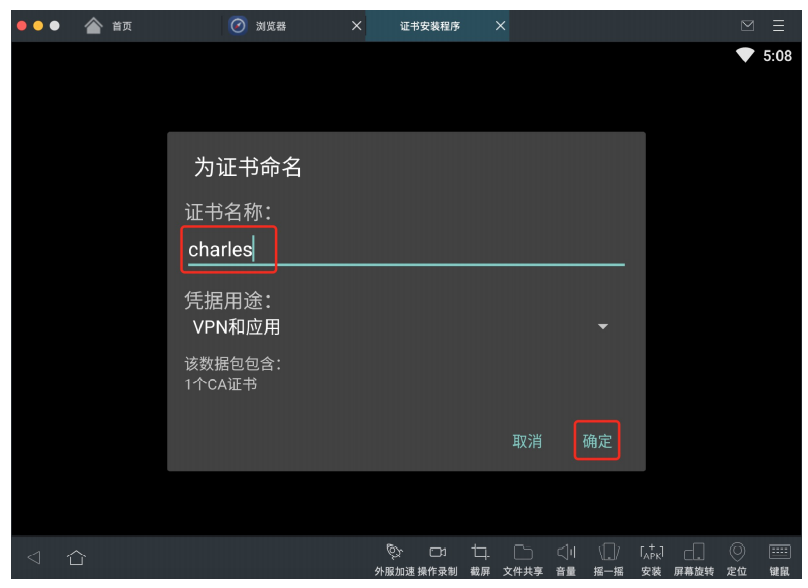
Task: Open the VPN和应用 combo box
Action: pyautogui.click(x=402, y=327)
